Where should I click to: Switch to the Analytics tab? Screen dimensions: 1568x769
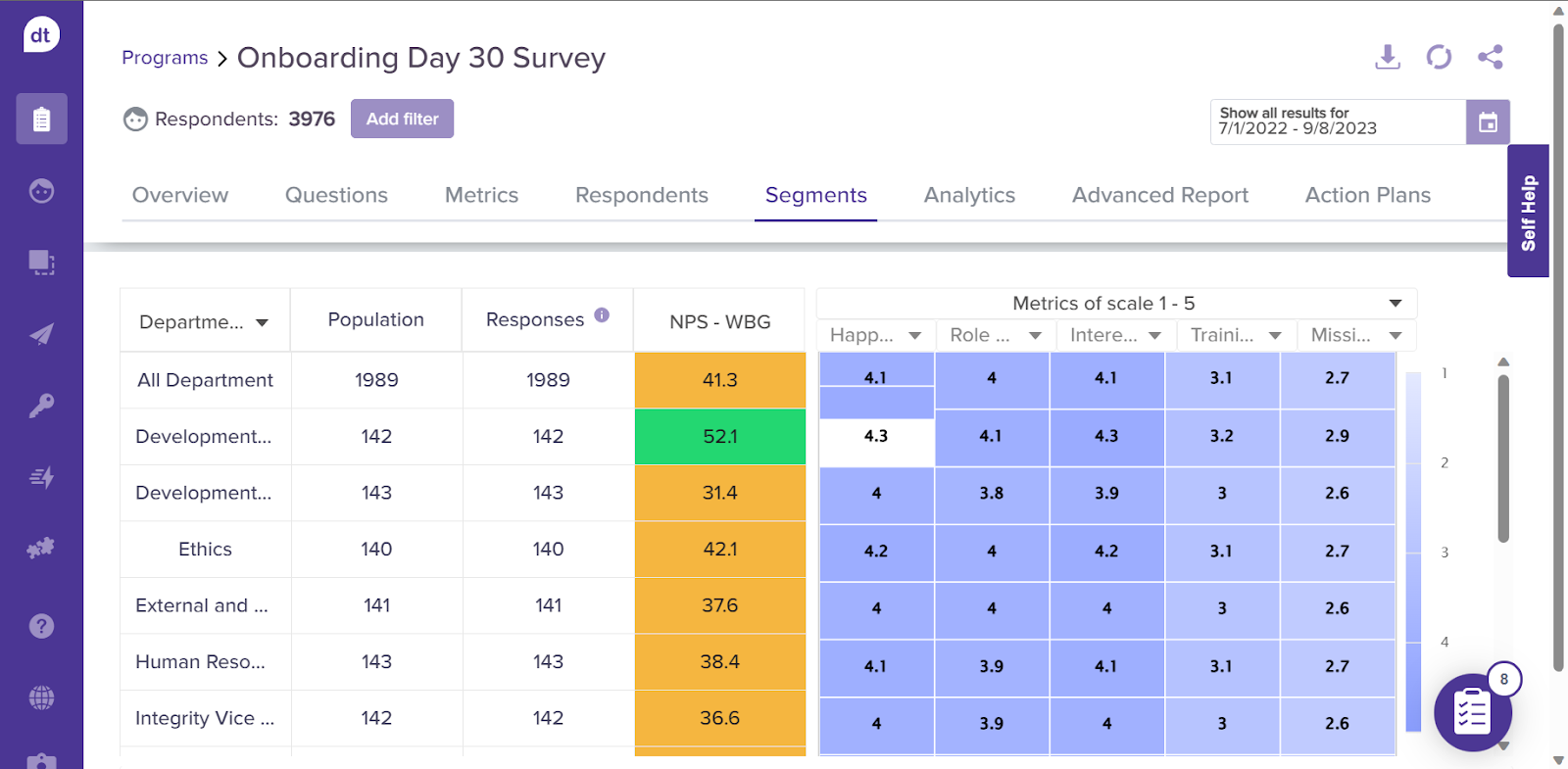point(968,195)
